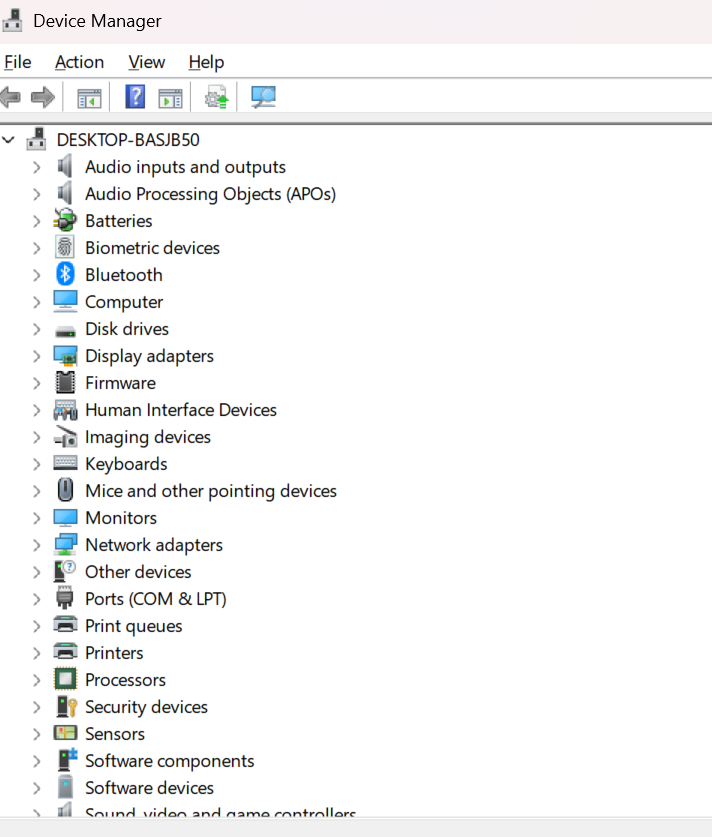This screenshot has width=712, height=837.
Task: Click the Ports (COM & LPT) icon
Action: click(x=65, y=598)
